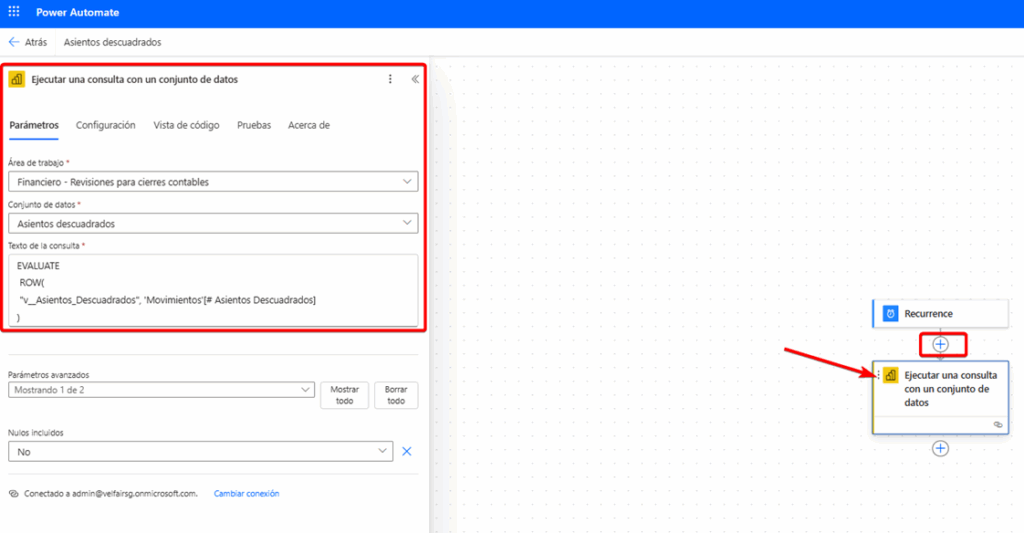
Task: Click the link icon on query action card
Action: (x=997, y=424)
